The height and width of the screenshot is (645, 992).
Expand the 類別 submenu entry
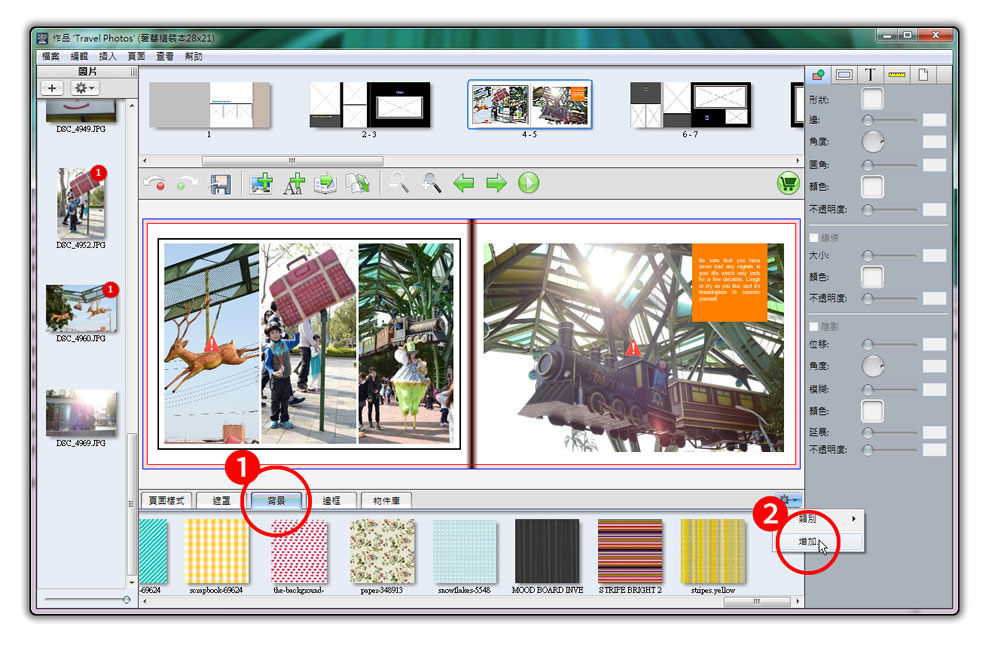coord(826,519)
